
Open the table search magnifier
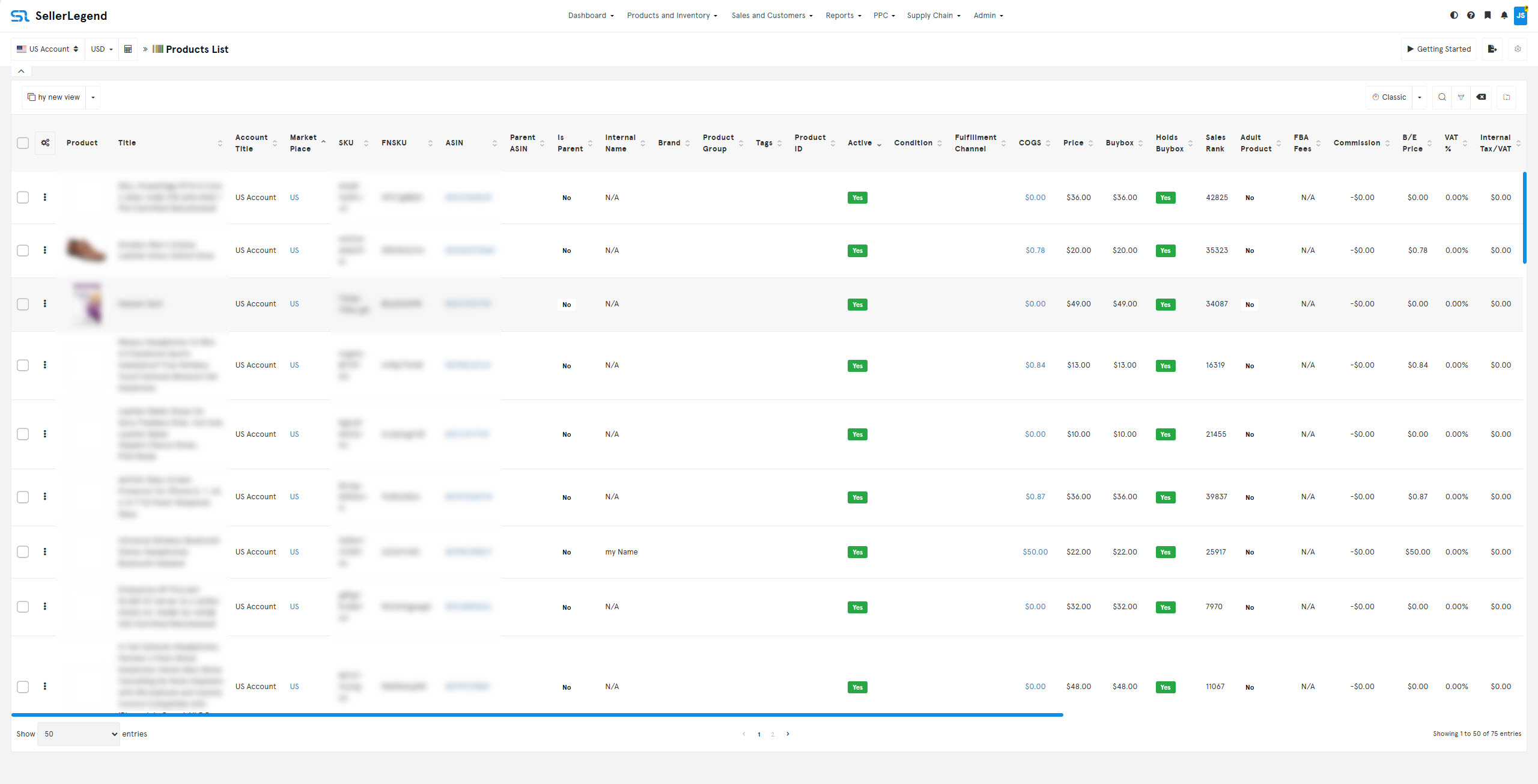1442,97
